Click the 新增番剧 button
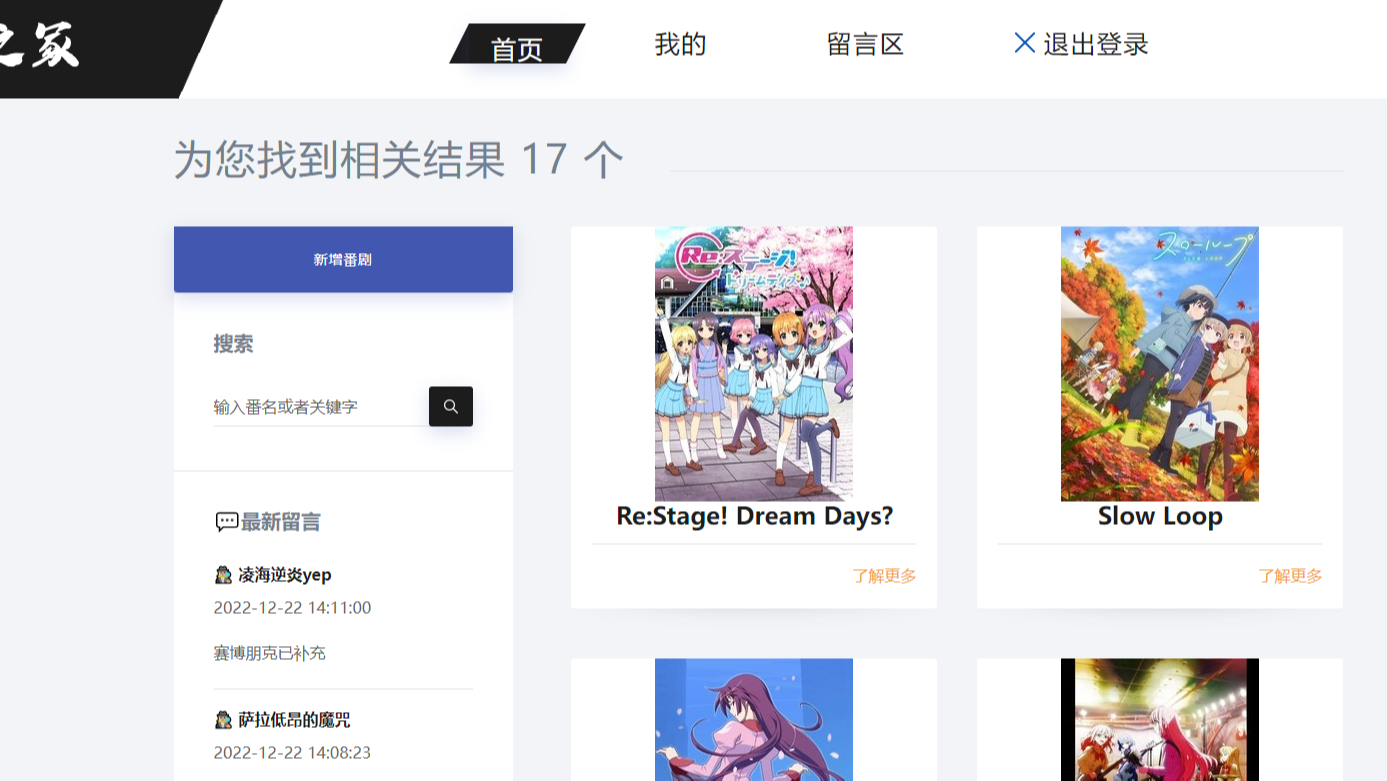 click(343, 259)
